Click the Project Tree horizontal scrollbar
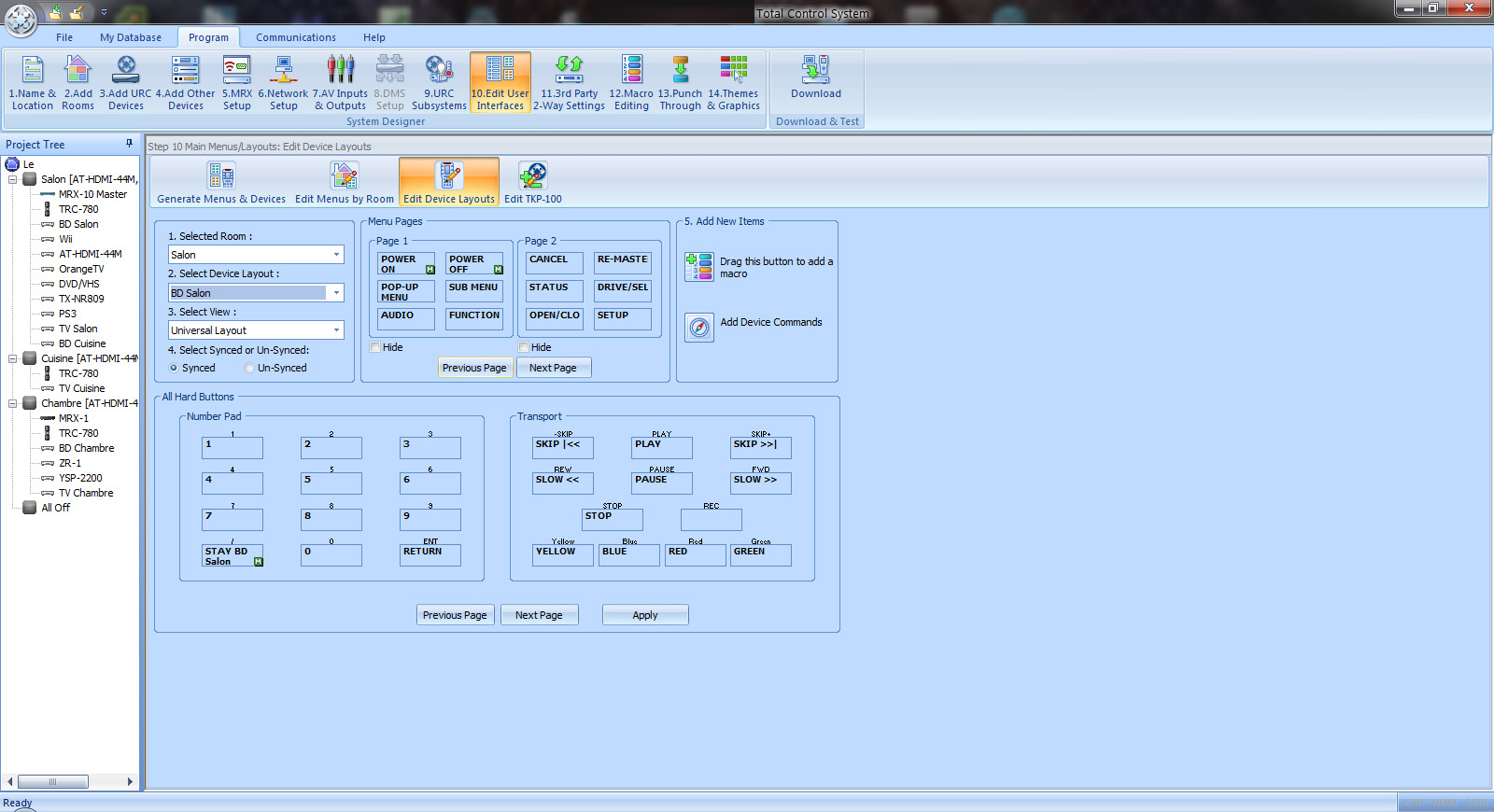The image size is (1494, 812). pyautogui.click(x=53, y=782)
